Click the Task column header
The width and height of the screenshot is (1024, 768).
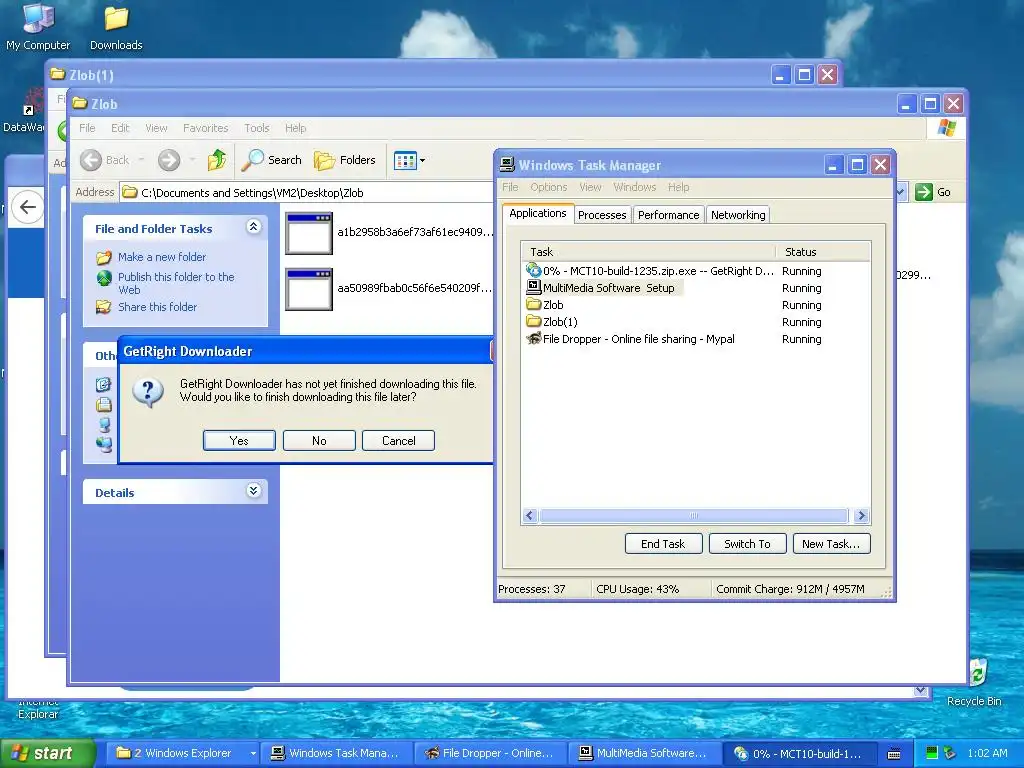coord(648,252)
